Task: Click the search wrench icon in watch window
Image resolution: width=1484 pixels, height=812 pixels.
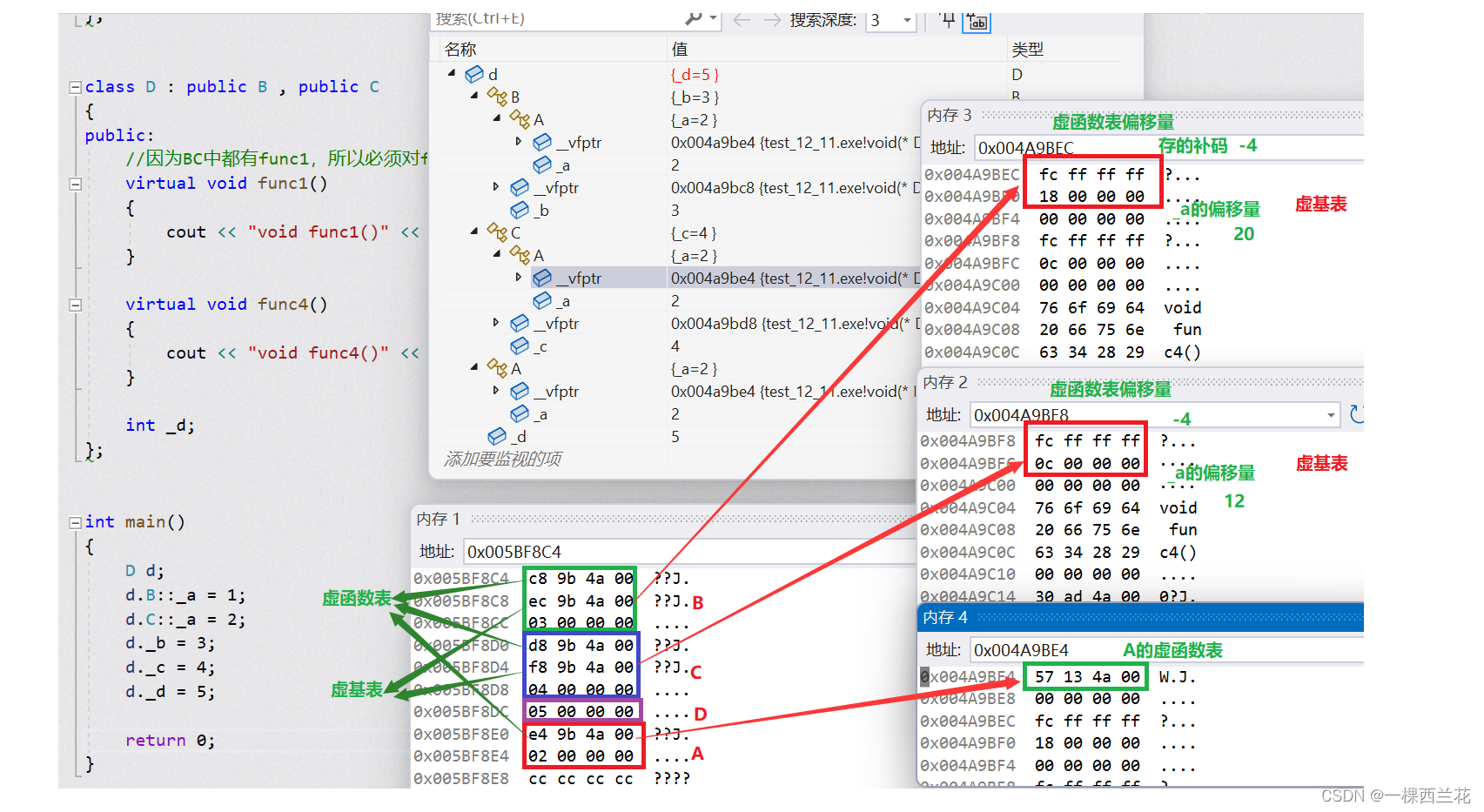Action: coord(693,19)
